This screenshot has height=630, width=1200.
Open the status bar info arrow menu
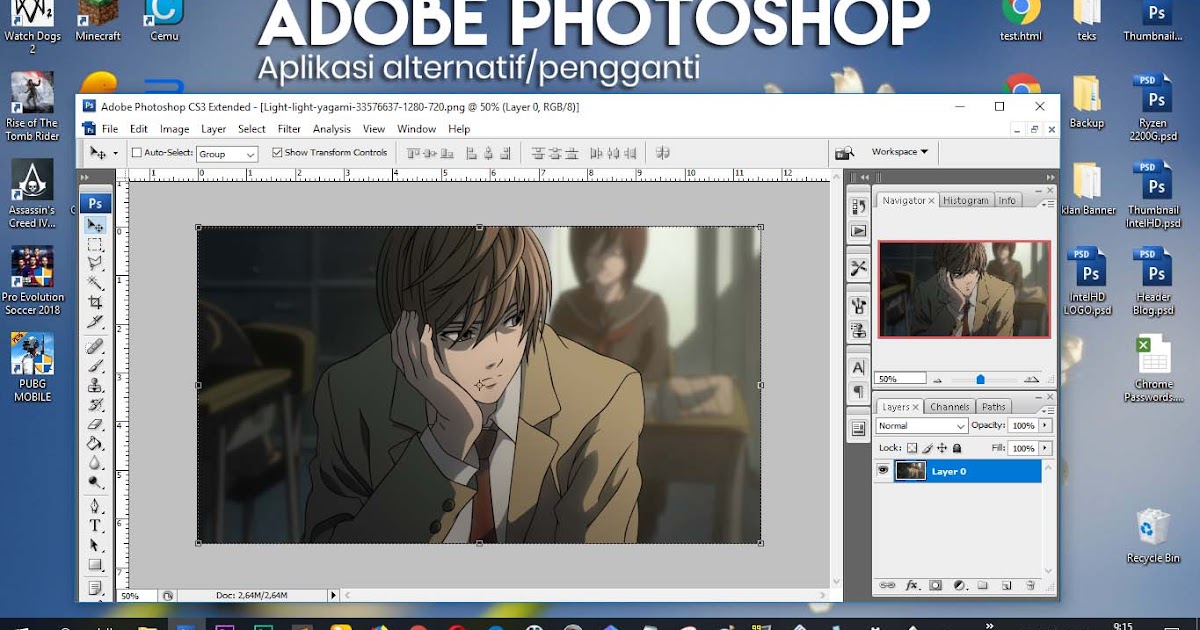(333, 595)
